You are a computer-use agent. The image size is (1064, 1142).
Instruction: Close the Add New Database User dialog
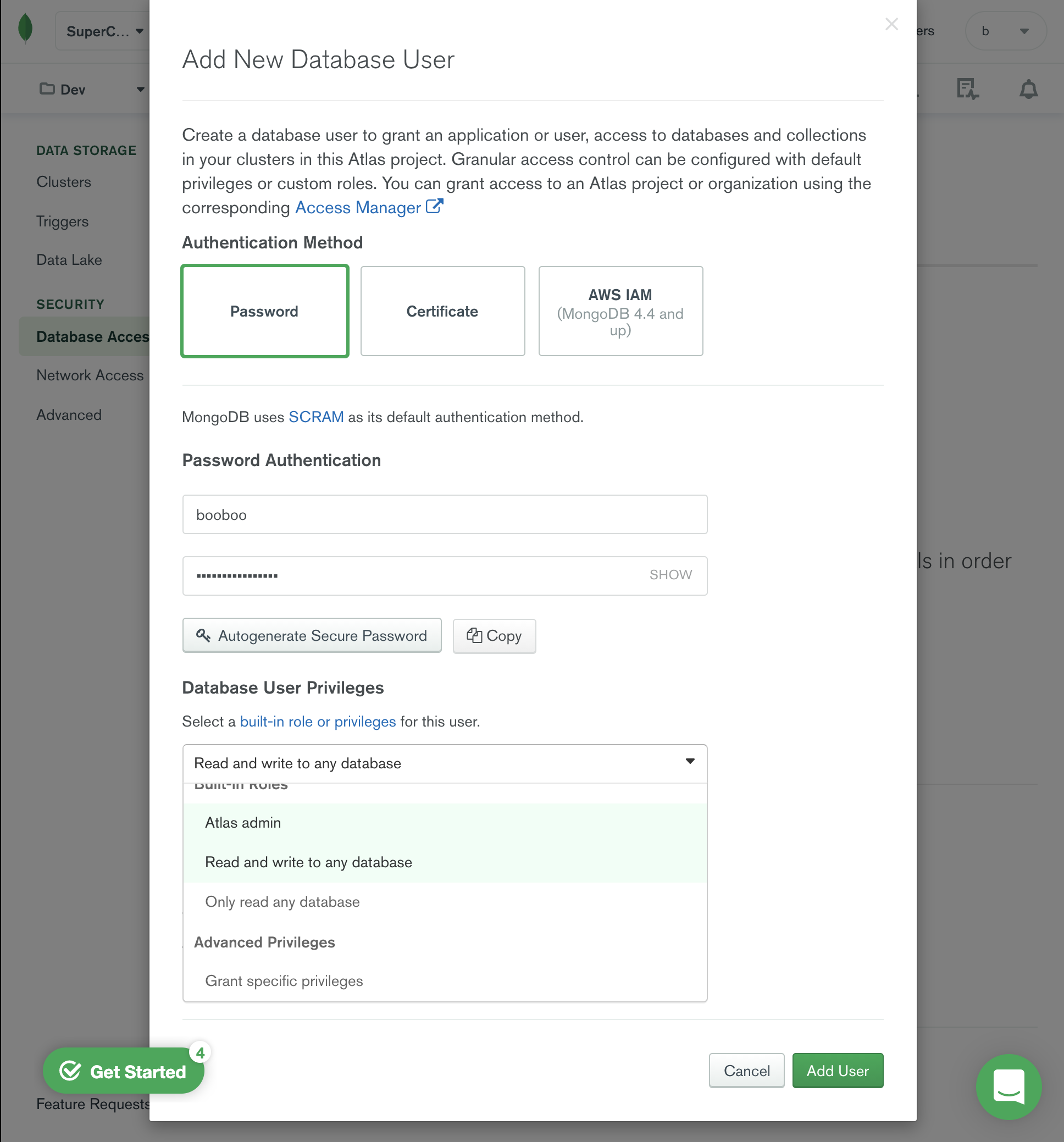click(891, 24)
